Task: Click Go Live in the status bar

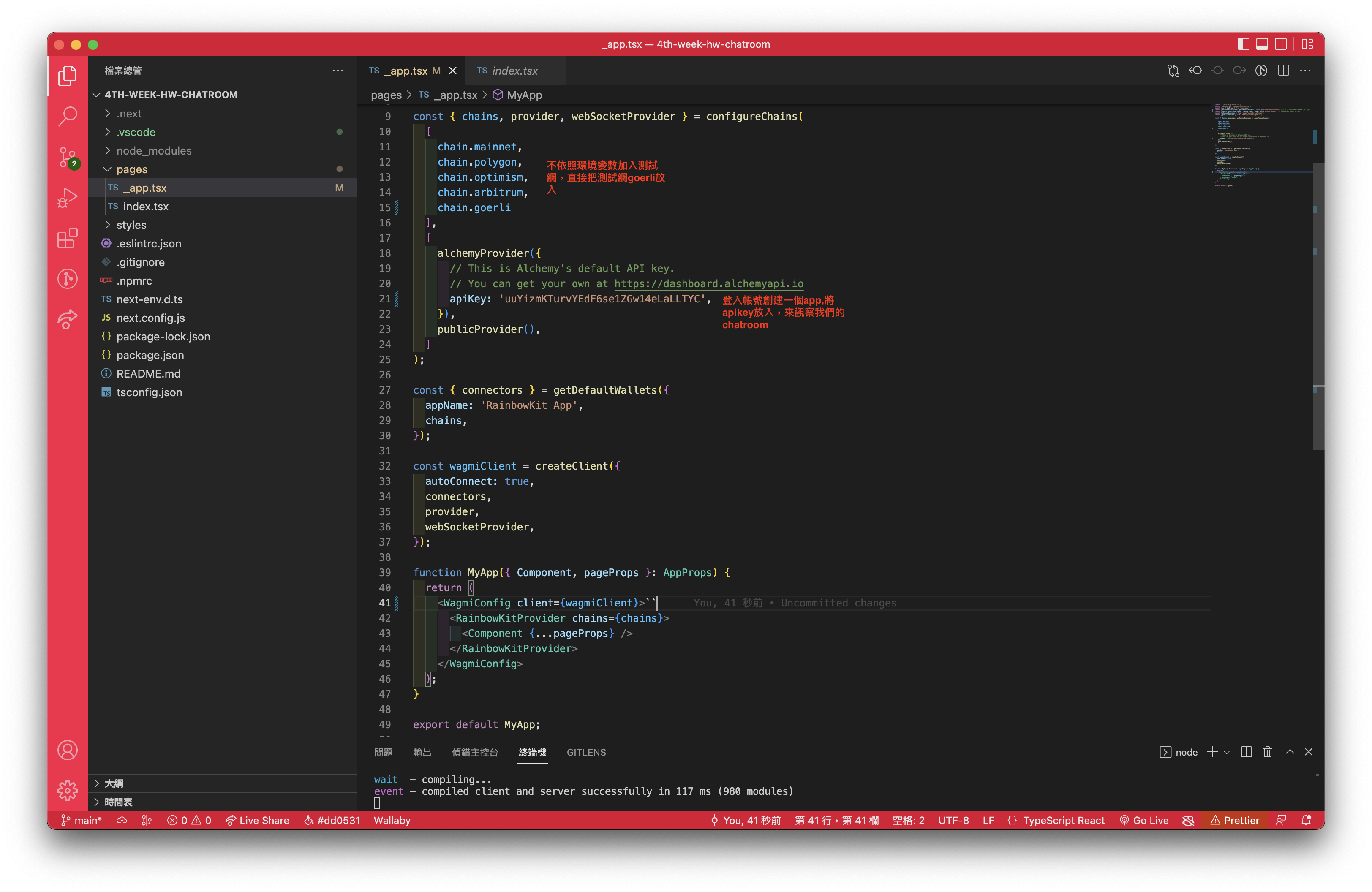Action: (1144, 820)
